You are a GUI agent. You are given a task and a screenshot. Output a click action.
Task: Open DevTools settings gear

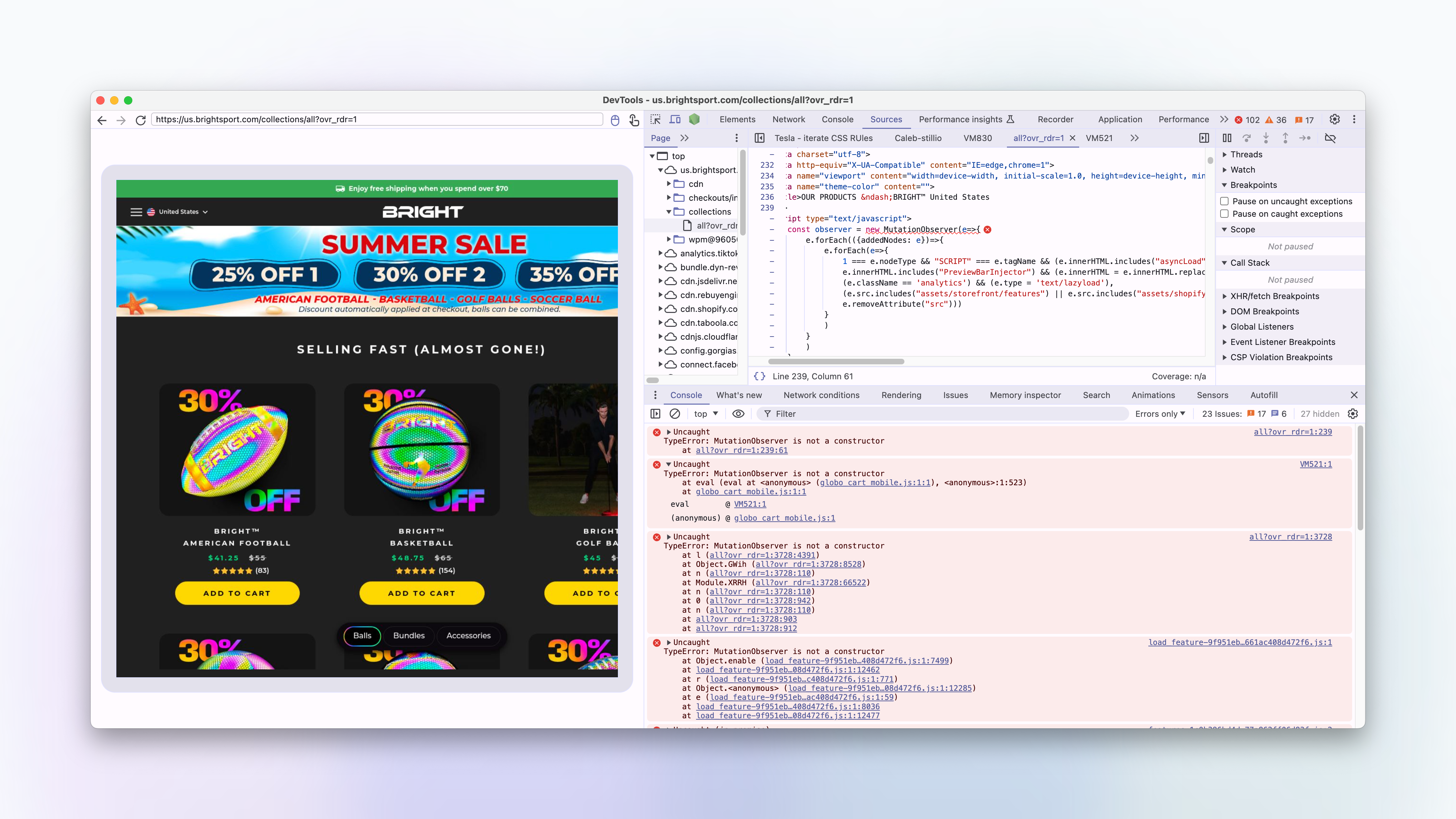1334,119
